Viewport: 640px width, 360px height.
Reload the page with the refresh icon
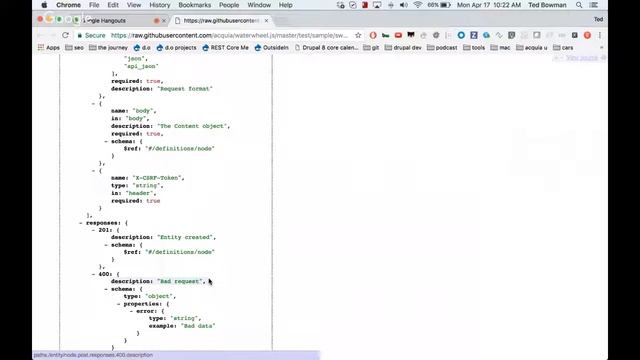pyautogui.click(x=65, y=35)
